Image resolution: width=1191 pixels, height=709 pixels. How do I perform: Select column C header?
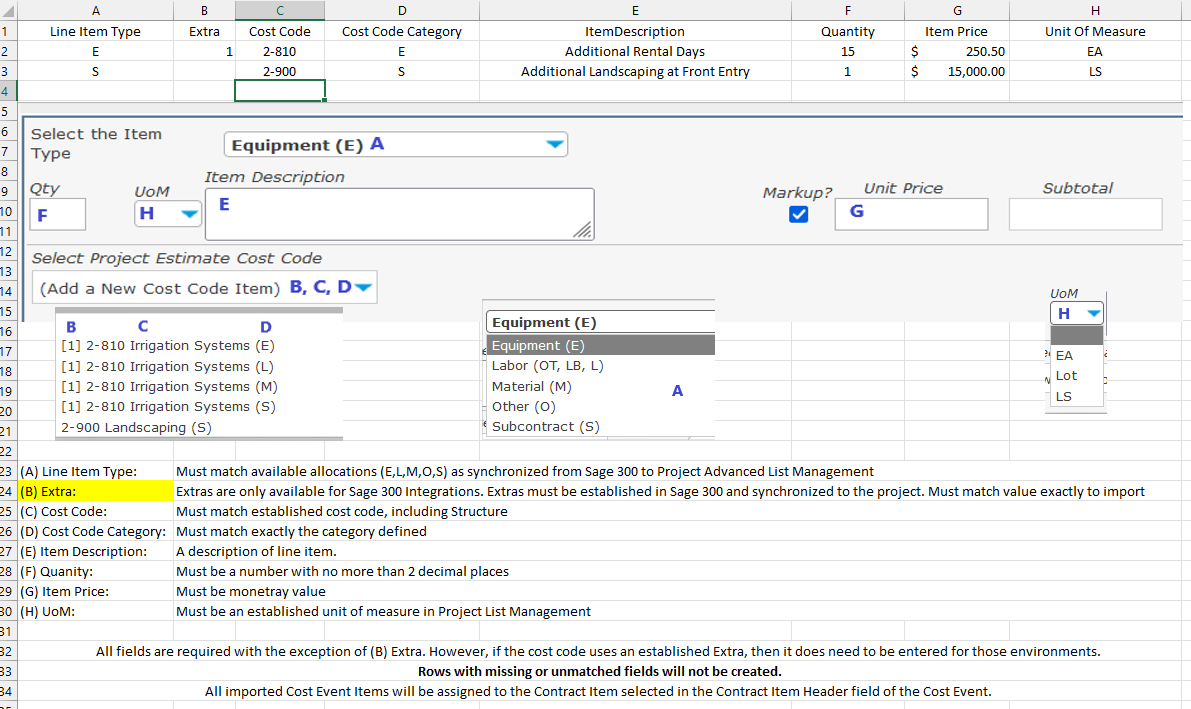coord(280,11)
